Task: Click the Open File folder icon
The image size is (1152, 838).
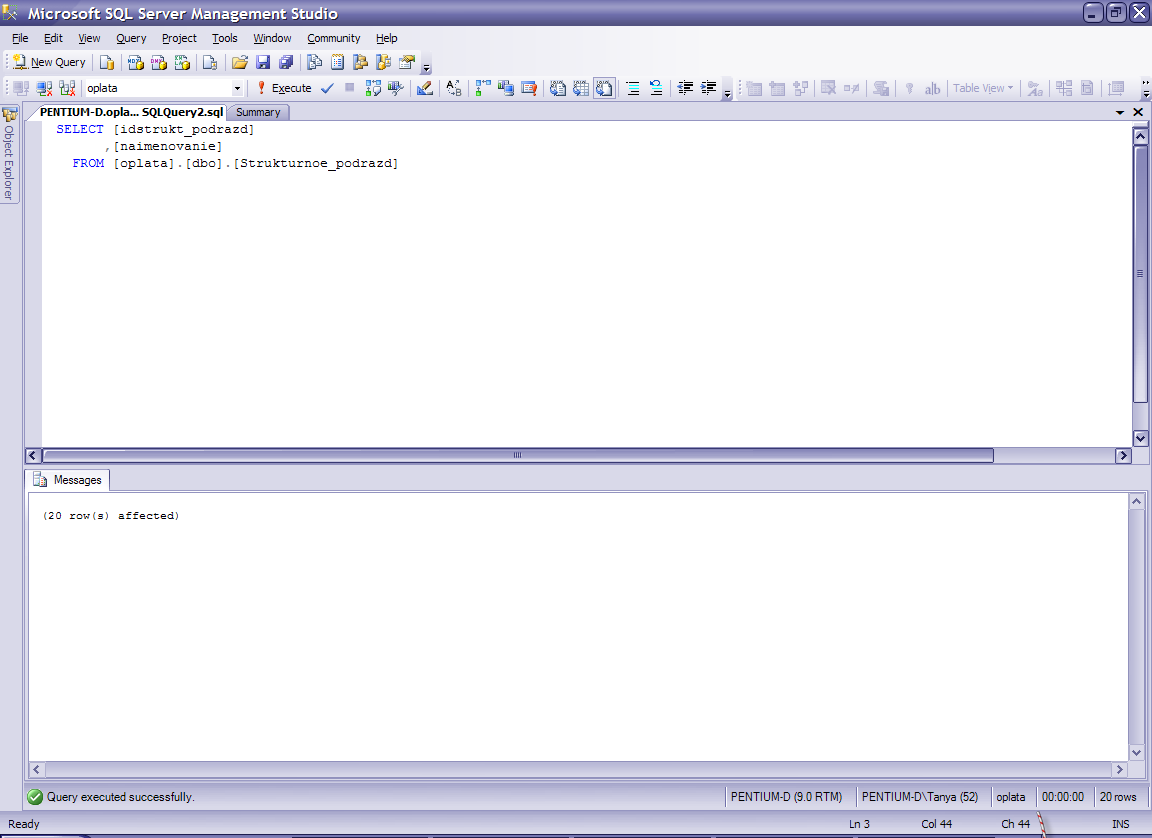Action: click(x=240, y=62)
